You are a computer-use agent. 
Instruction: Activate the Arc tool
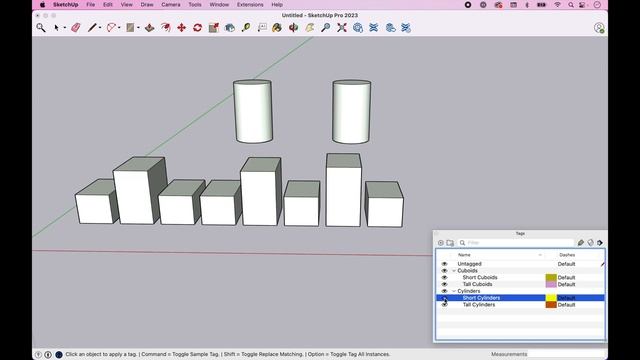tap(111, 27)
